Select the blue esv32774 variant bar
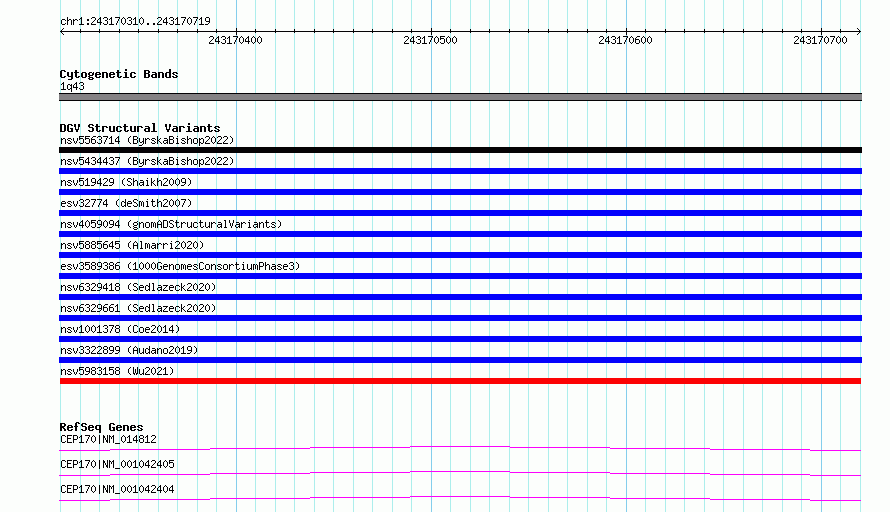 [460, 213]
